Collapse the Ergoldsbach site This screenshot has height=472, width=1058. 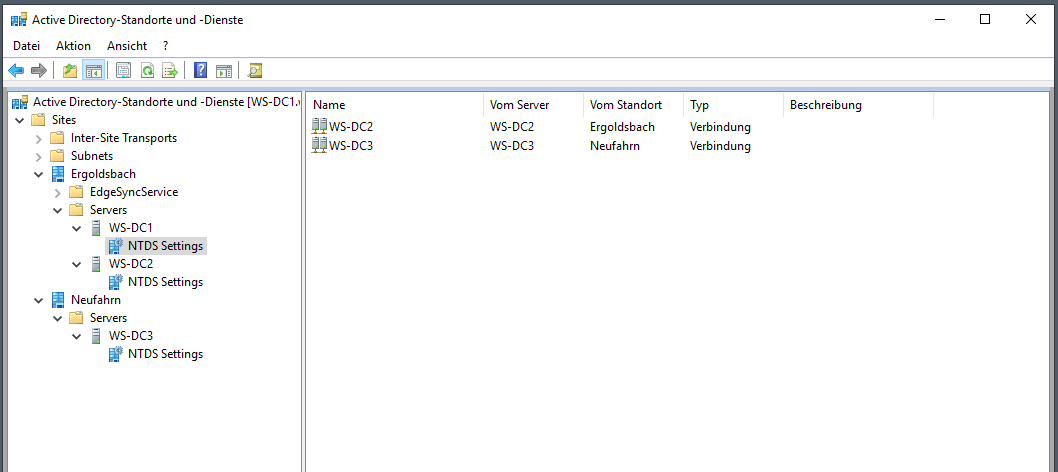point(38,175)
